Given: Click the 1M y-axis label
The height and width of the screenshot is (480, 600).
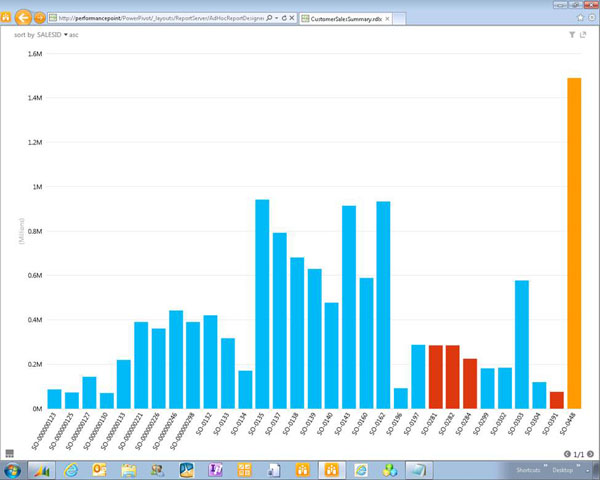Looking at the screenshot, I should click(37, 187).
